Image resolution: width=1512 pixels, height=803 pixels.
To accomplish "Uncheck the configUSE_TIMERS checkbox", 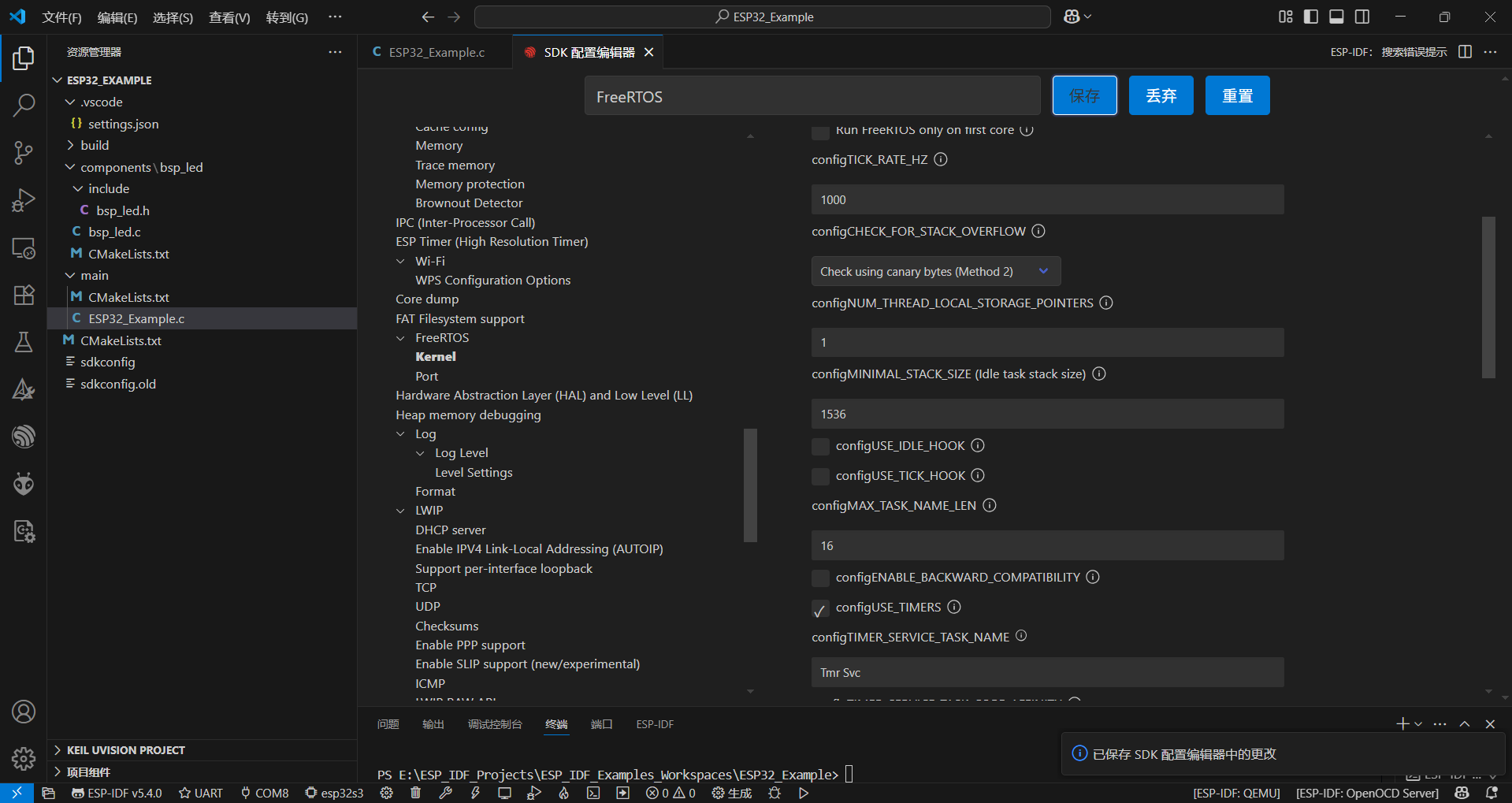I will coord(820,608).
